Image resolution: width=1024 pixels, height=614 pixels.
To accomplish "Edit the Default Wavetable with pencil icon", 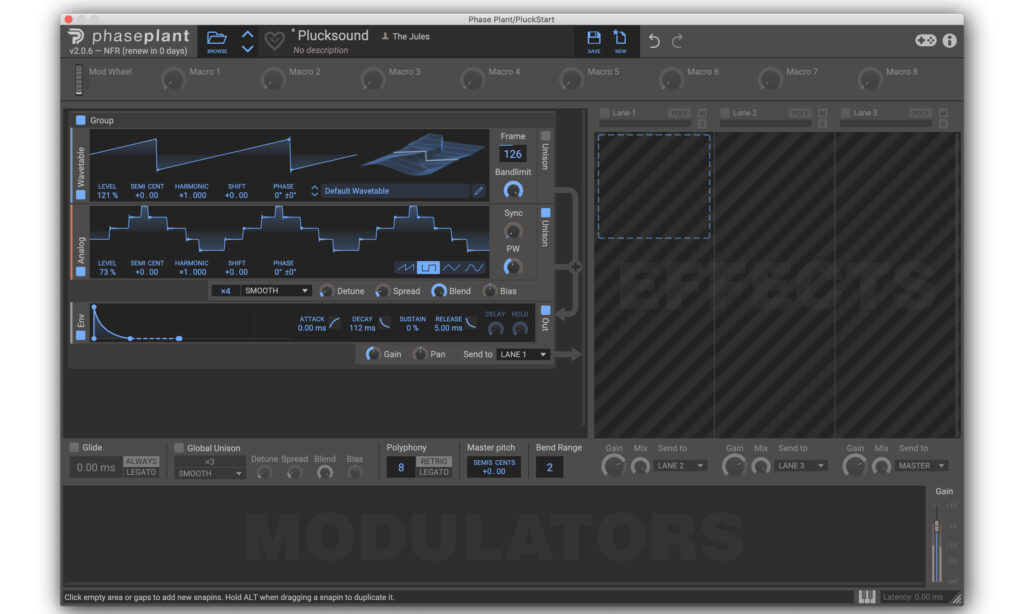I will point(479,191).
